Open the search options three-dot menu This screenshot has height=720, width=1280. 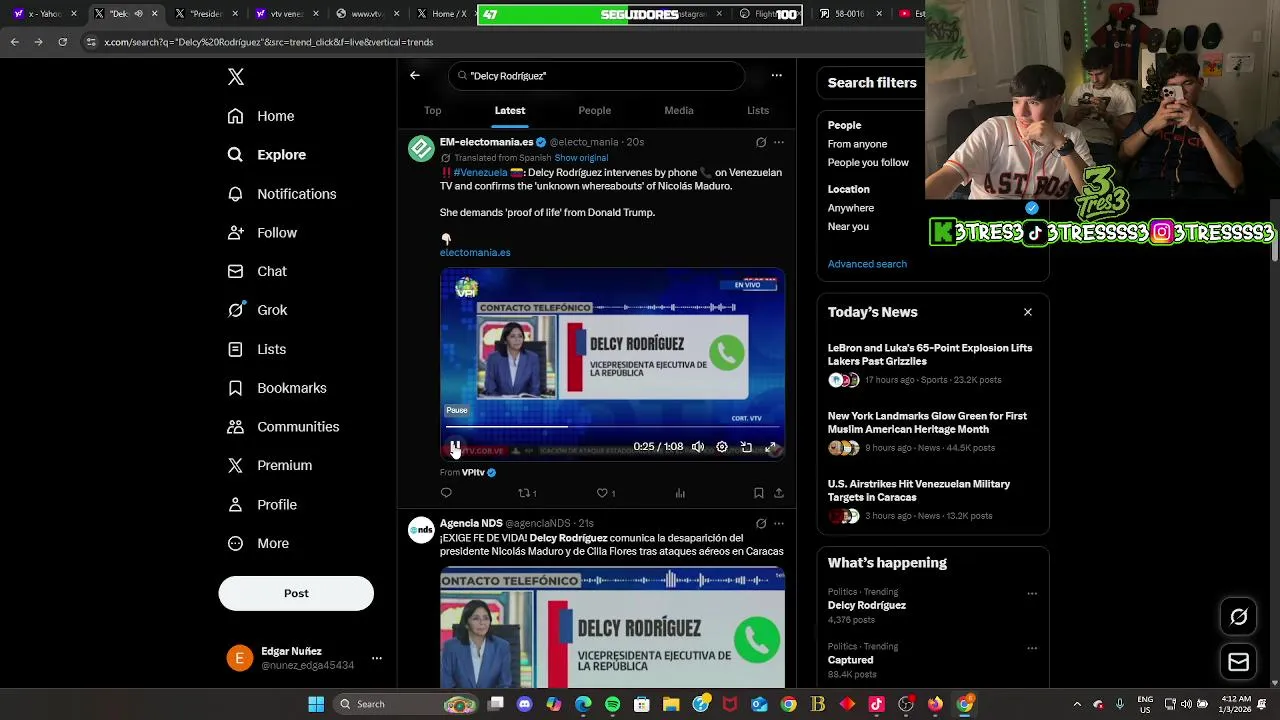(776, 75)
